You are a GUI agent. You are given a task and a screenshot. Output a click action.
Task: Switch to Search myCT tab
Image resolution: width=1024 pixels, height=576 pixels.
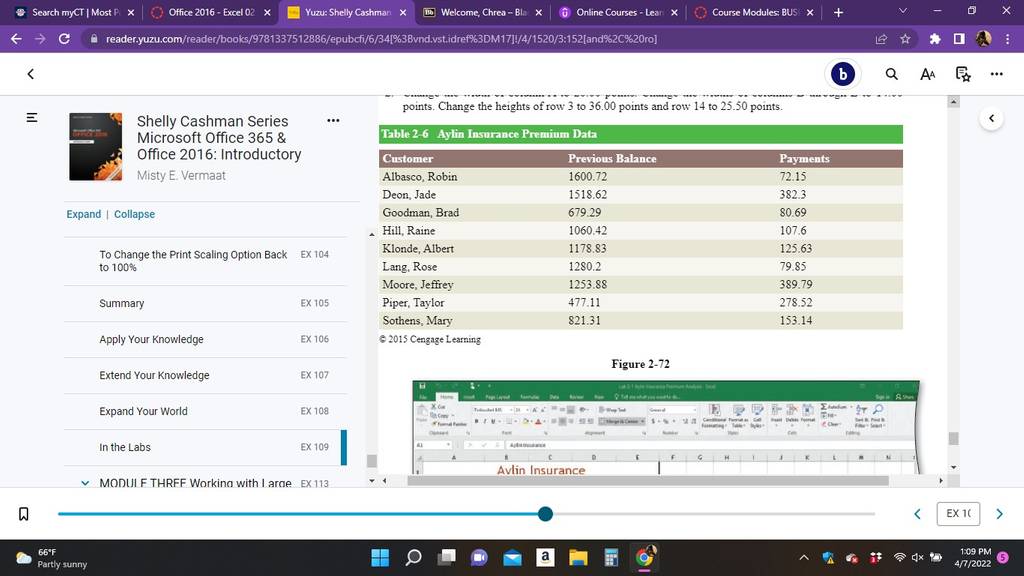pos(75,12)
